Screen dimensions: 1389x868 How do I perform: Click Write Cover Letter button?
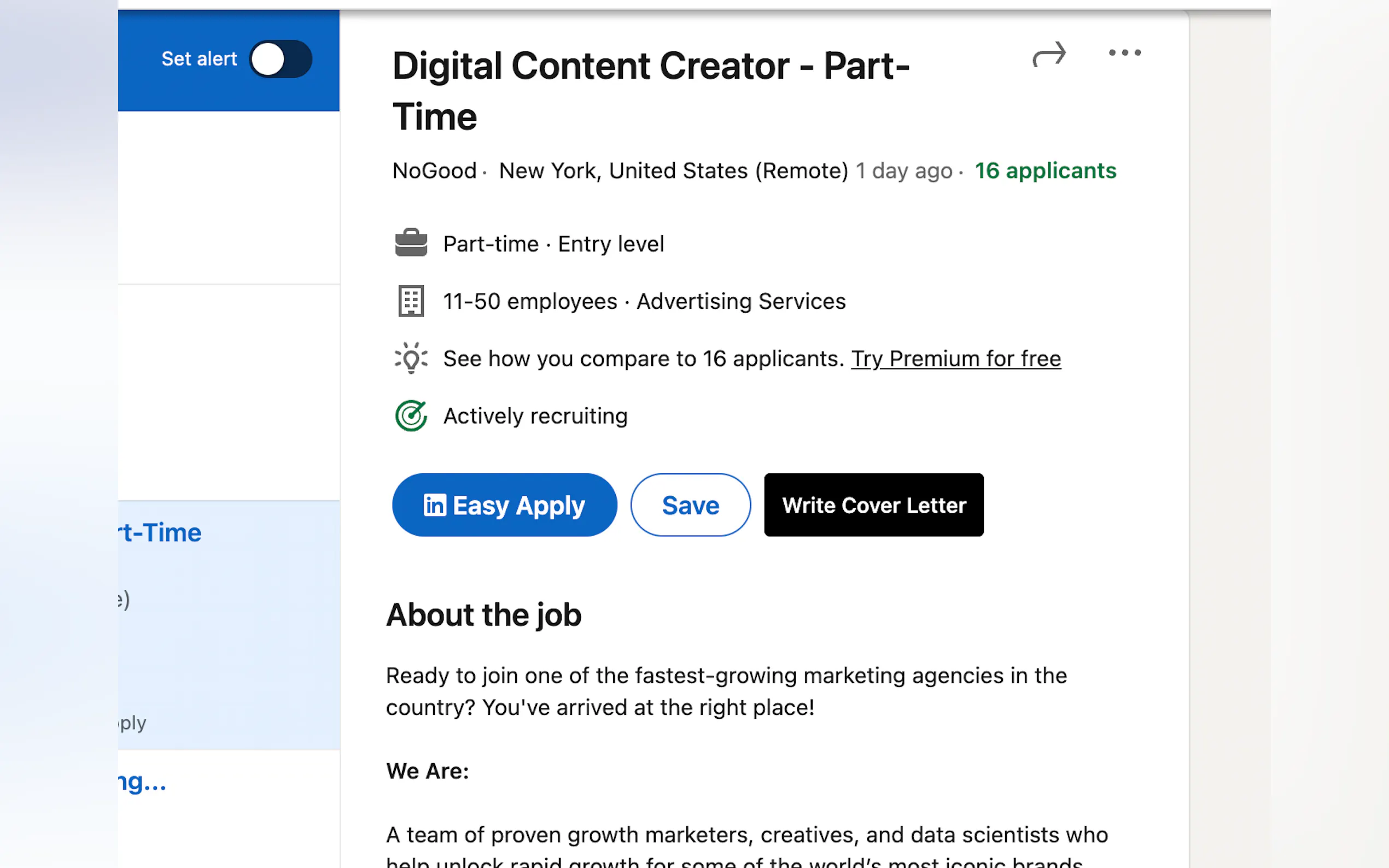873,505
